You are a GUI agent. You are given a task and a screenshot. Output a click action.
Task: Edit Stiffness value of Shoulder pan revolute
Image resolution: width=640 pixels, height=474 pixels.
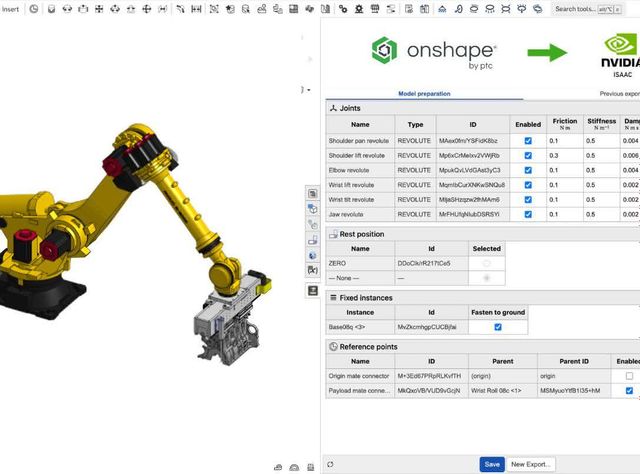pyautogui.click(x=602, y=141)
